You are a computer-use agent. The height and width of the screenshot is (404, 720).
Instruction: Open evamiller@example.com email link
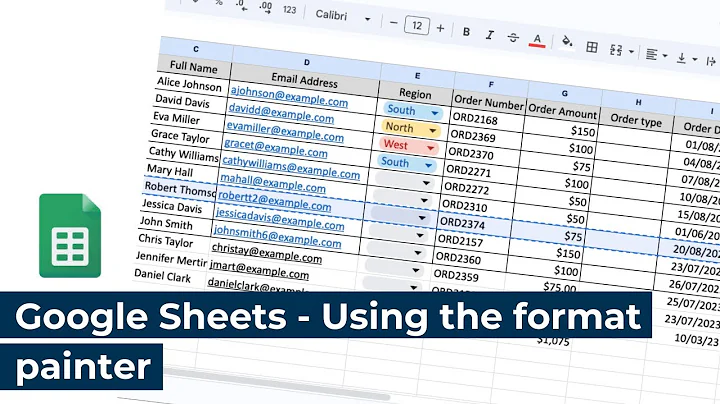coord(285,131)
